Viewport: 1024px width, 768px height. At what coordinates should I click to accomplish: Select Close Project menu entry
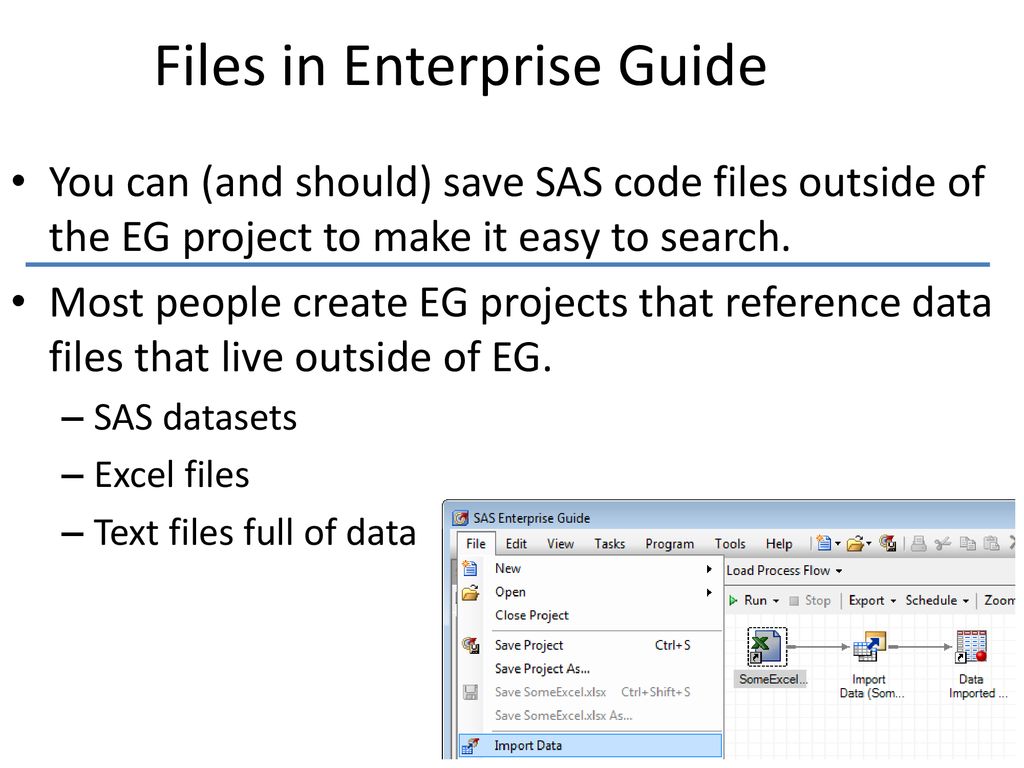click(x=590, y=615)
